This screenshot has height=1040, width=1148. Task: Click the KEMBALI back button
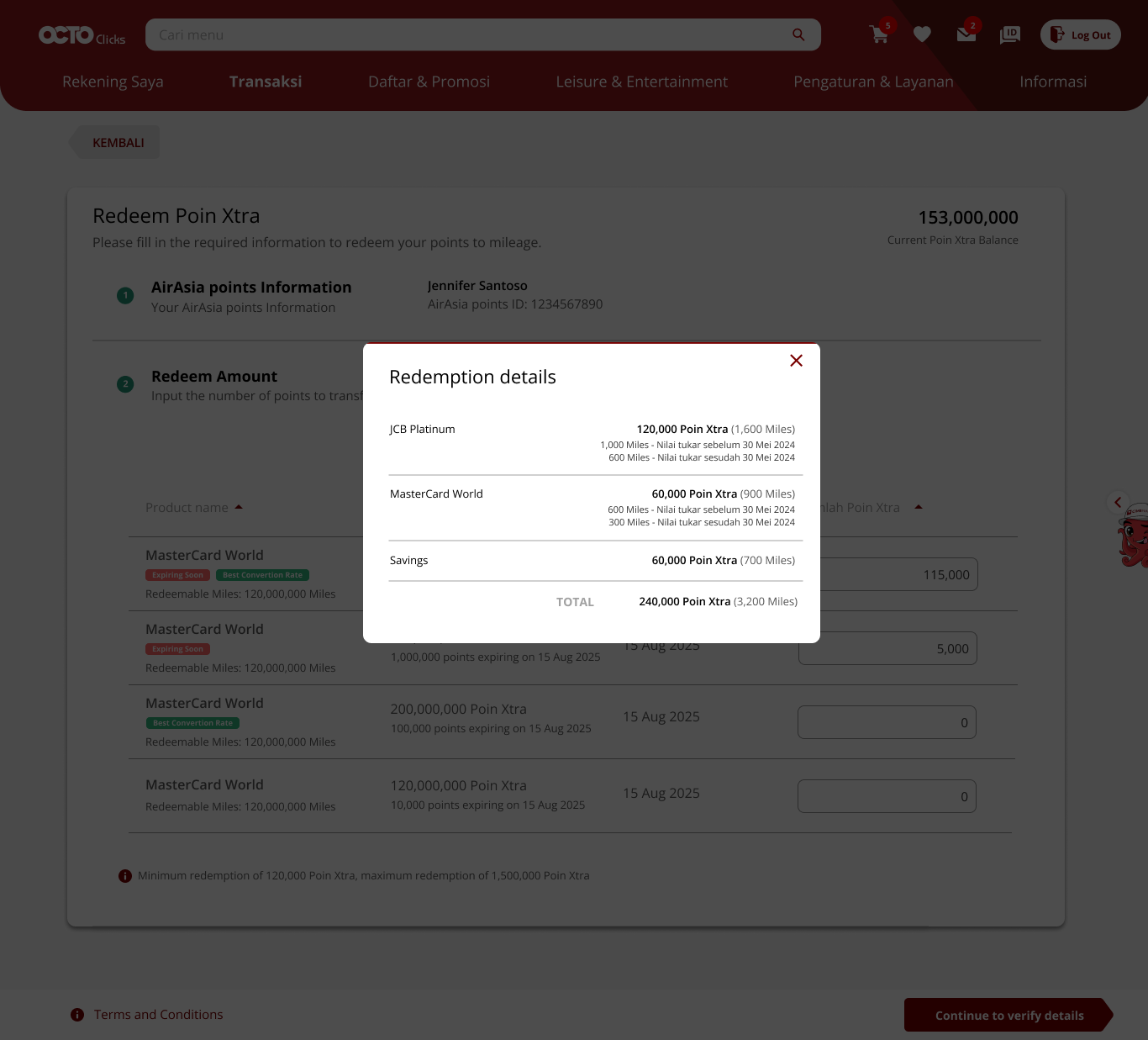[x=117, y=143]
